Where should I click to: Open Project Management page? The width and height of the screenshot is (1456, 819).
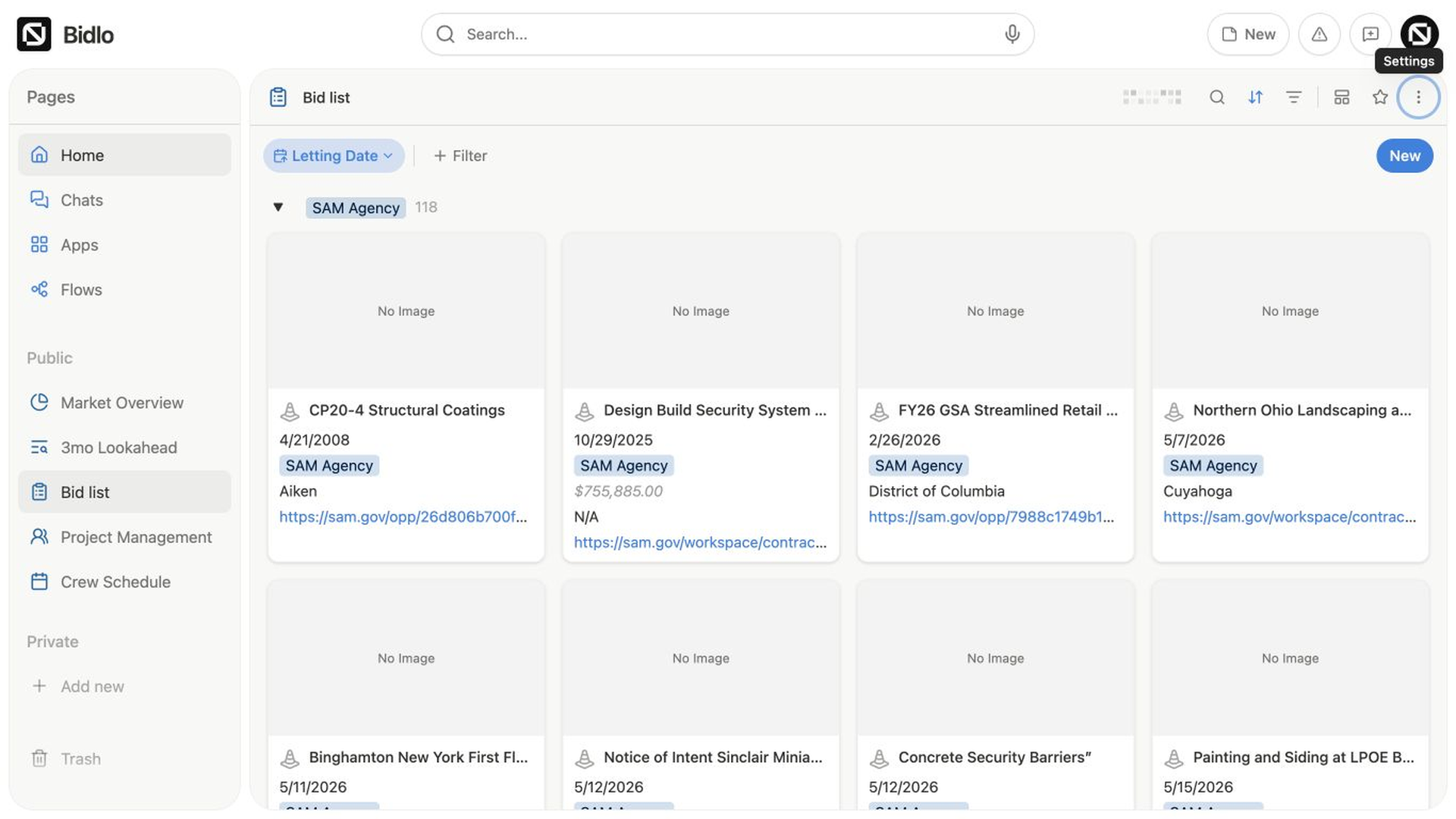pos(124,537)
